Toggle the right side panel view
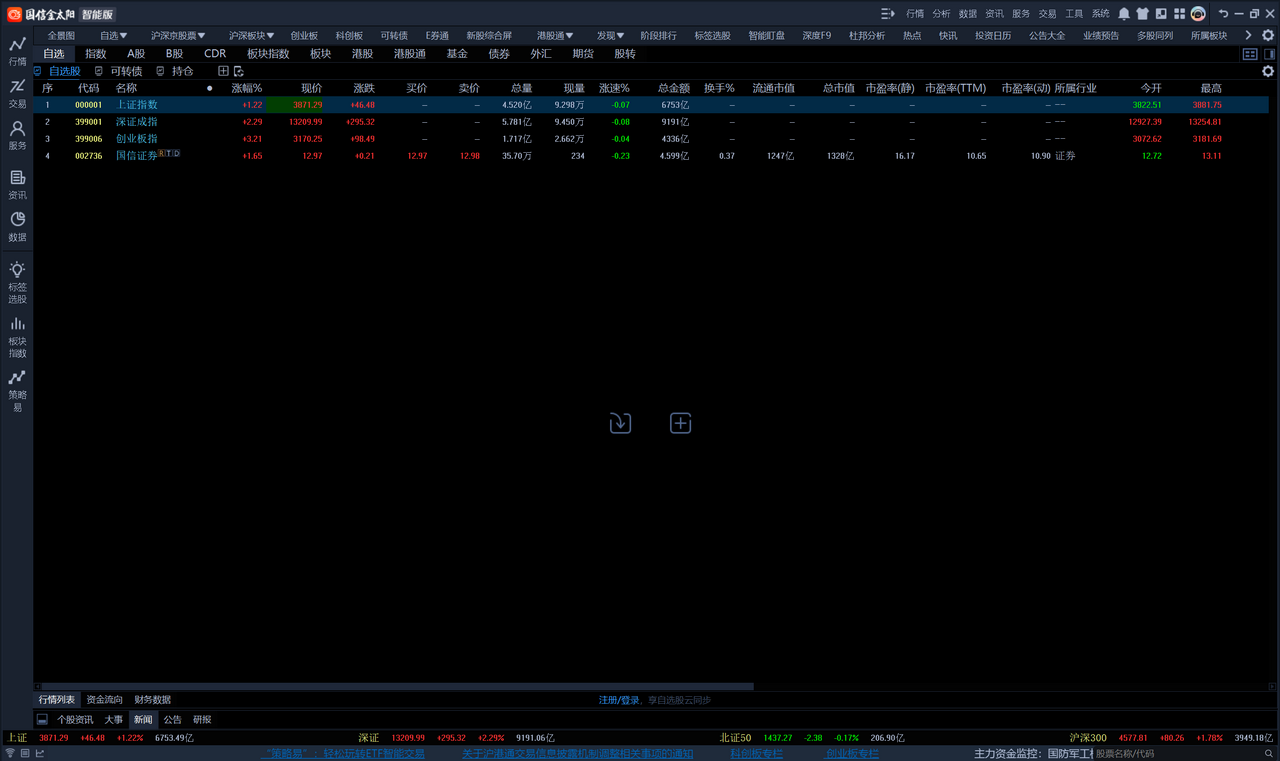Screen dimensions: 1280x761 pos(1269,54)
